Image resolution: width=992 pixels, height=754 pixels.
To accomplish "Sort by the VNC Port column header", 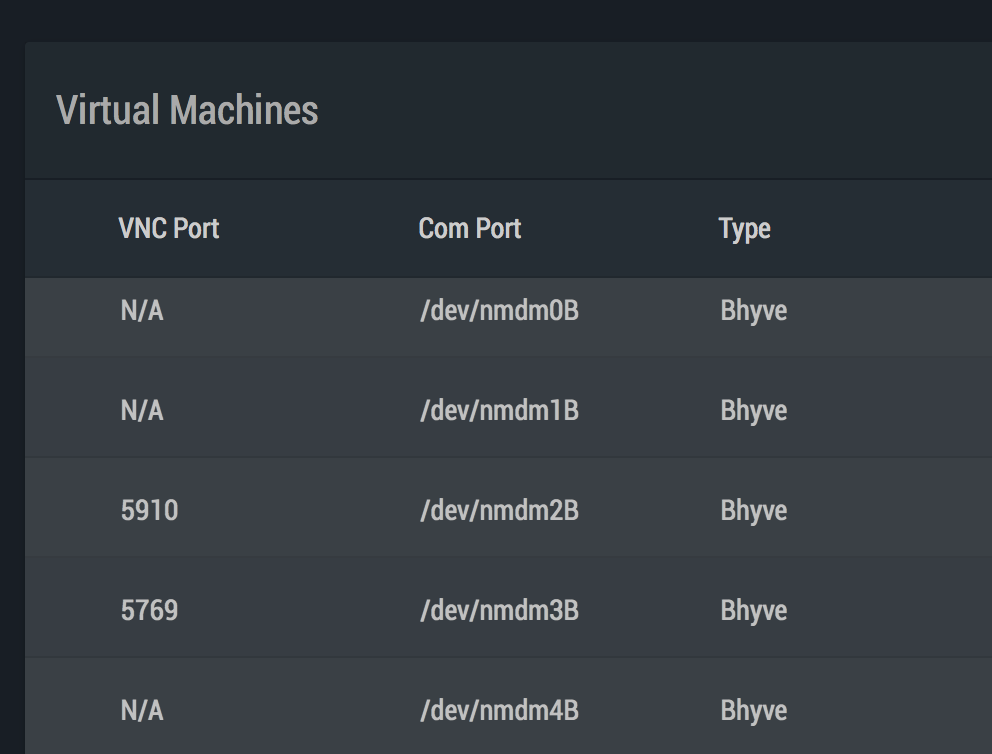I will pyautogui.click(x=169, y=228).
